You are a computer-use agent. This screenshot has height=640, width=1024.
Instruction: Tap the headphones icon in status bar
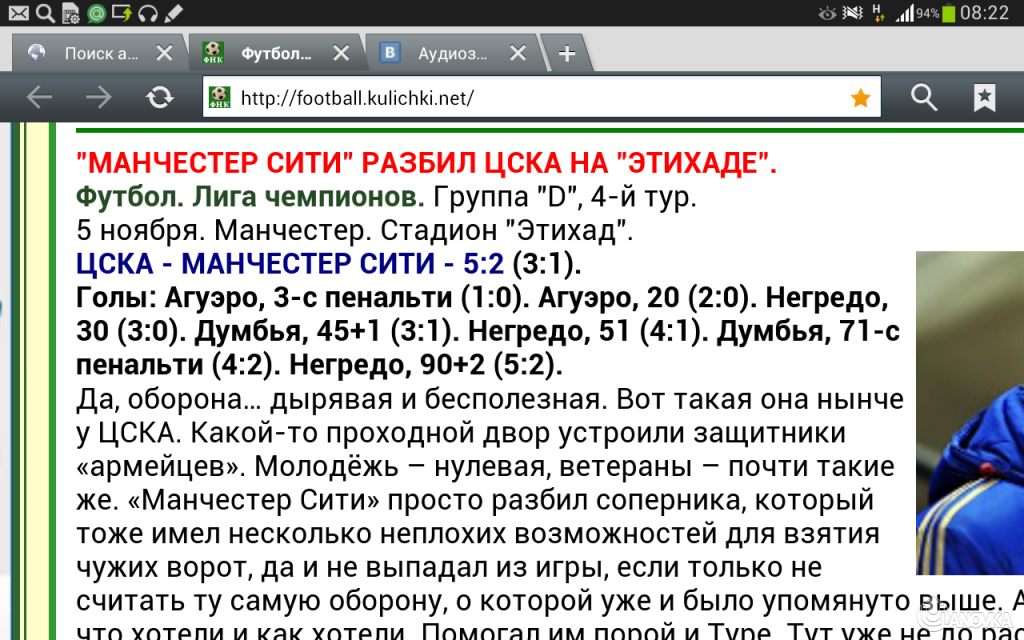(148, 13)
